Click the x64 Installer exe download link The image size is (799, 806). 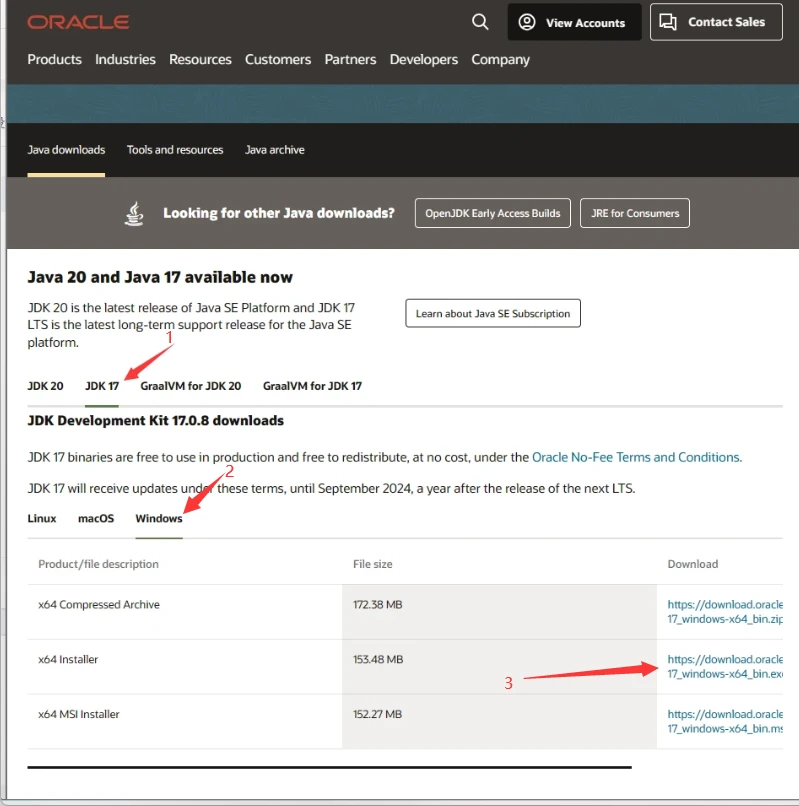tap(725, 667)
